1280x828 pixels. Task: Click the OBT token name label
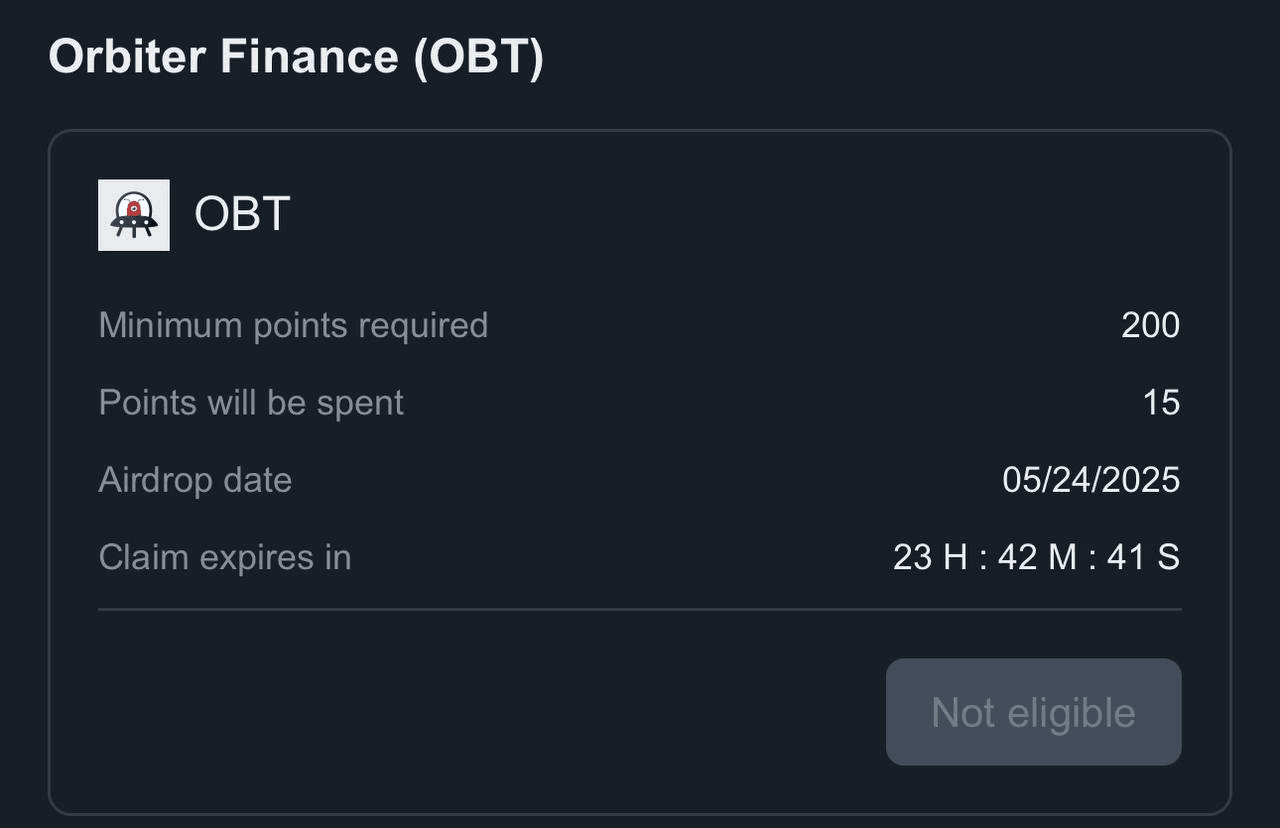(242, 214)
